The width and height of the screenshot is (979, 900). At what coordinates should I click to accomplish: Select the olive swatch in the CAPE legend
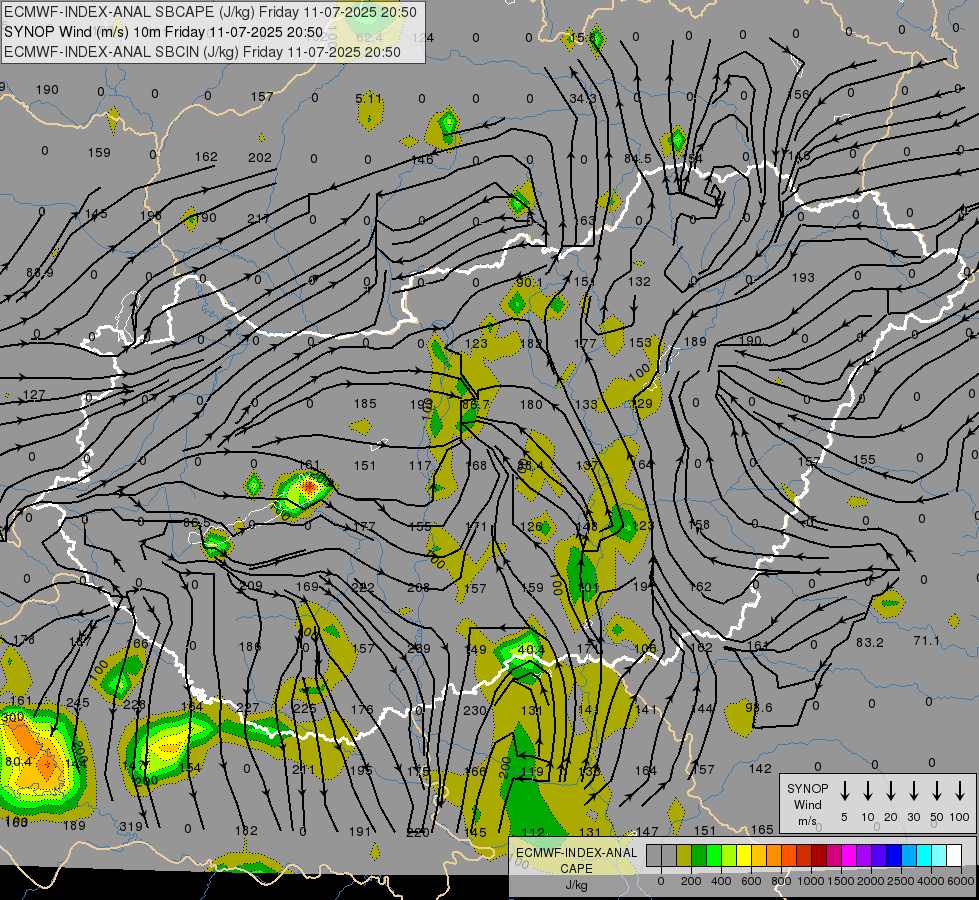tap(684, 856)
